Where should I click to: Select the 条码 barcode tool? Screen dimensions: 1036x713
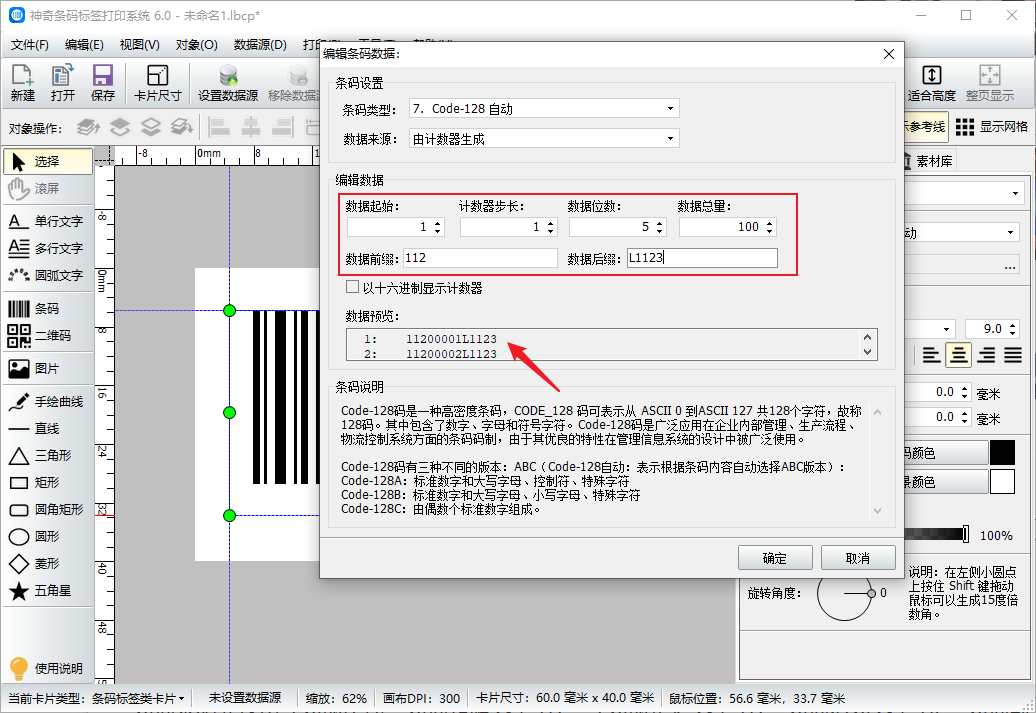[x=48, y=309]
